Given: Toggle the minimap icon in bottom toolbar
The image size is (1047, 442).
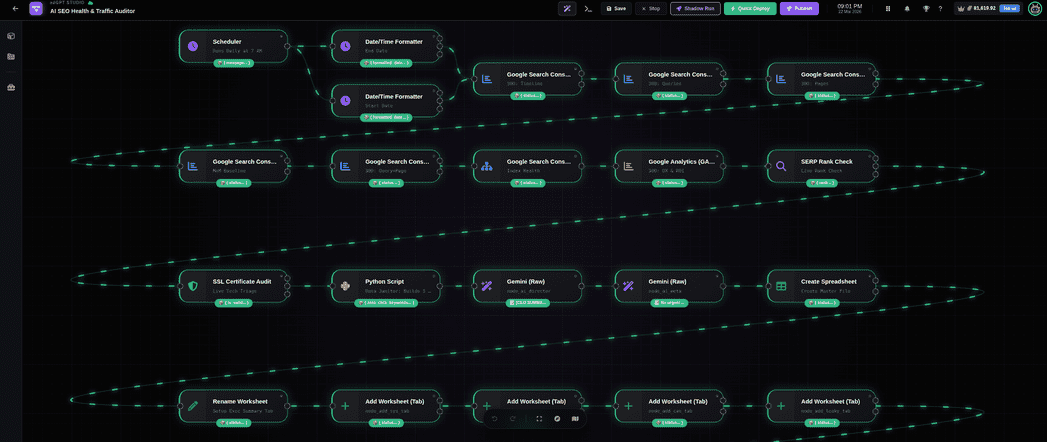Looking at the screenshot, I should tap(575, 419).
